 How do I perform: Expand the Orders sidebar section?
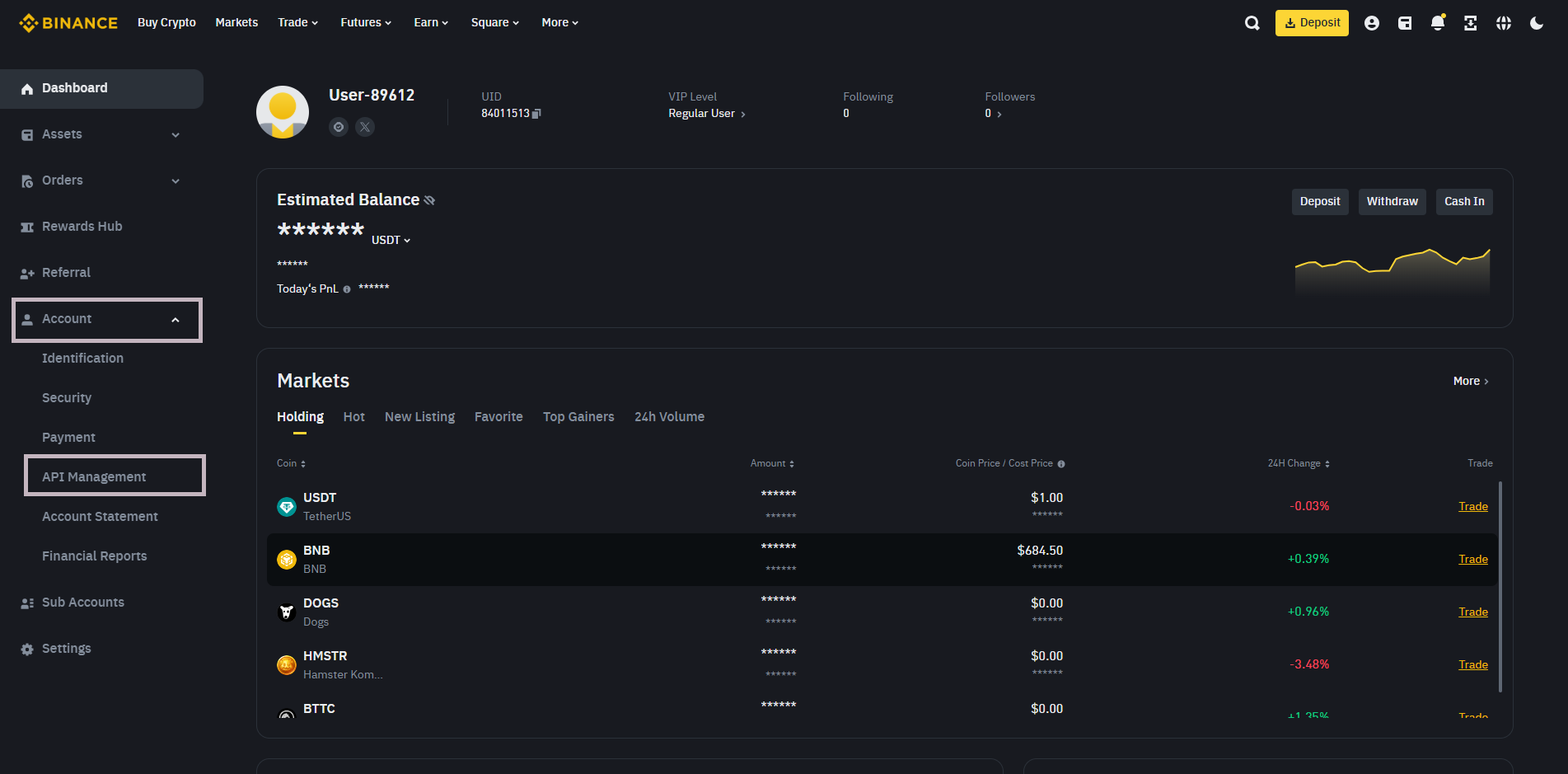point(101,181)
